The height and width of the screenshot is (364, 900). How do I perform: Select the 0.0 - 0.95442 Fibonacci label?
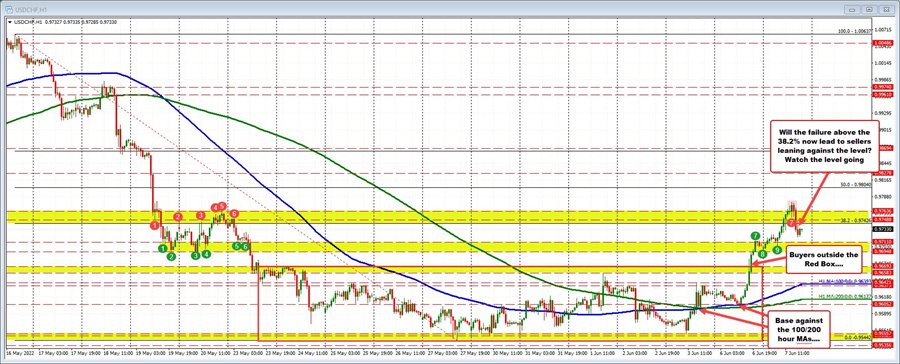tap(858, 337)
